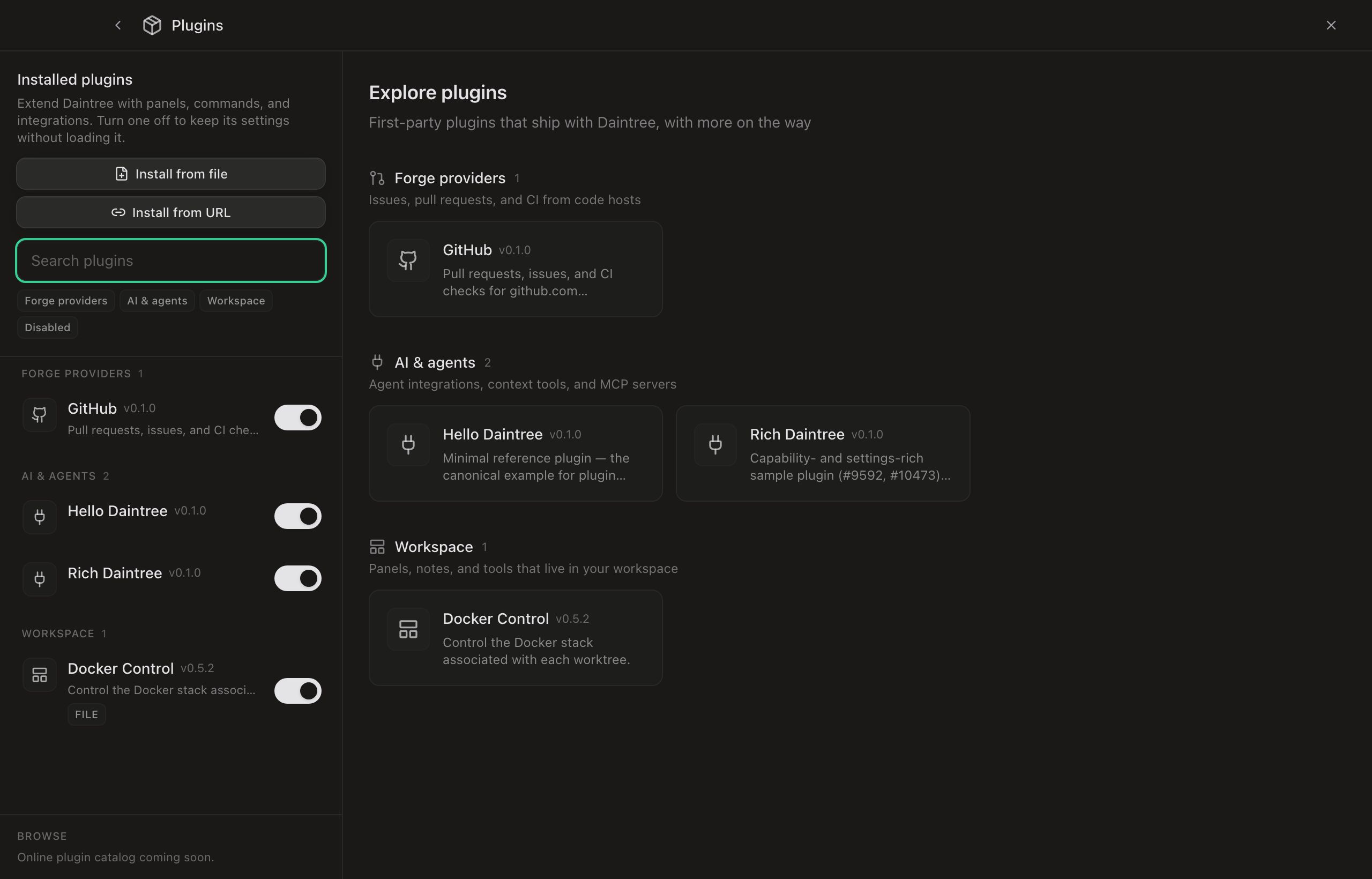This screenshot has height=879, width=1372.
Task: Click the FORGE PROVIDERS sidebar group header
Action: point(77,374)
